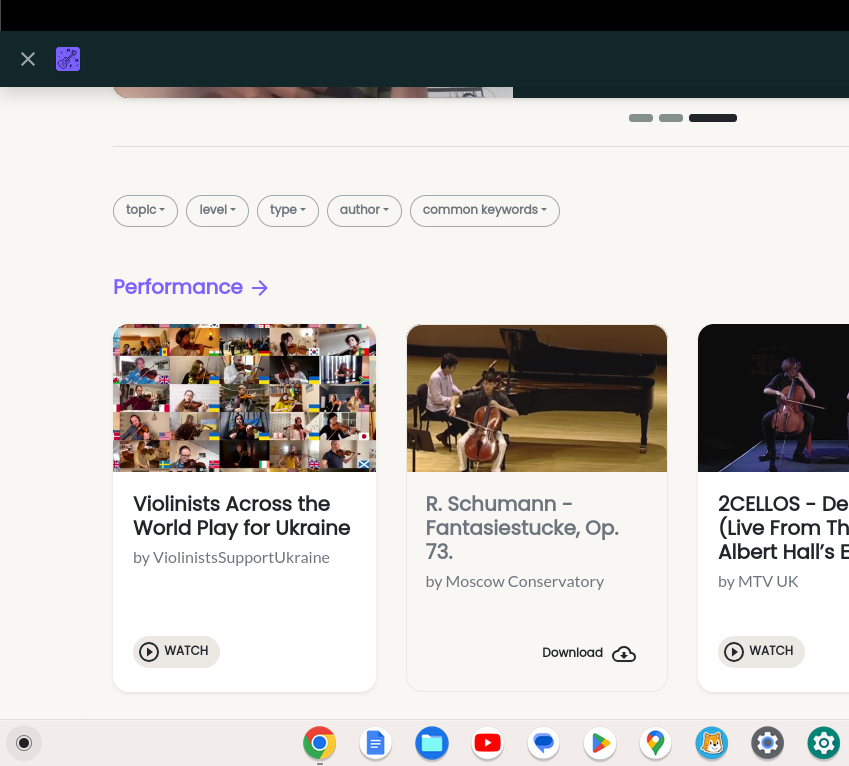
Task: Open the Violinists for Ukraine thumbnail
Action: coord(244,398)
